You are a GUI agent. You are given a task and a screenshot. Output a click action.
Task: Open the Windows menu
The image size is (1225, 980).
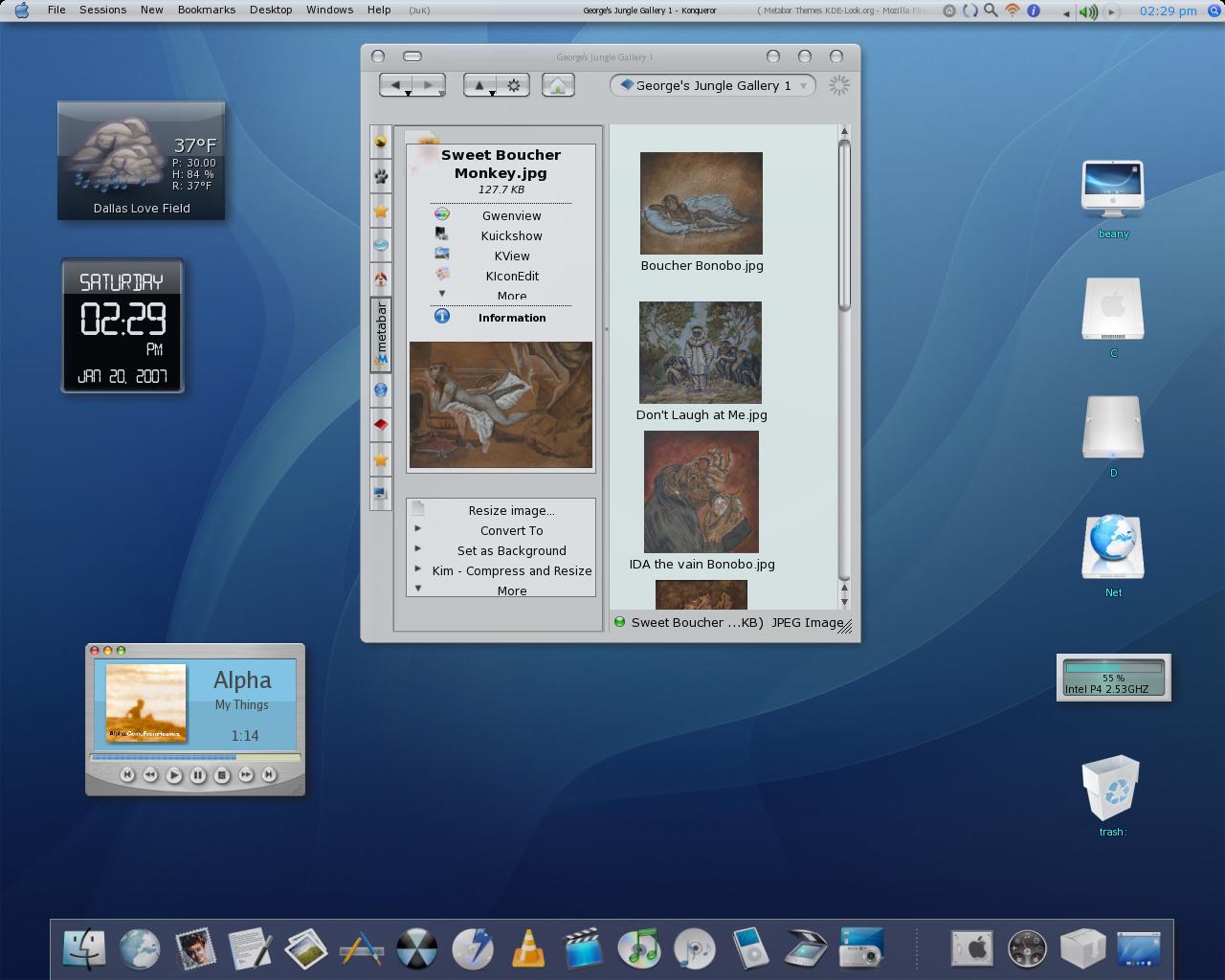point(329,10)
